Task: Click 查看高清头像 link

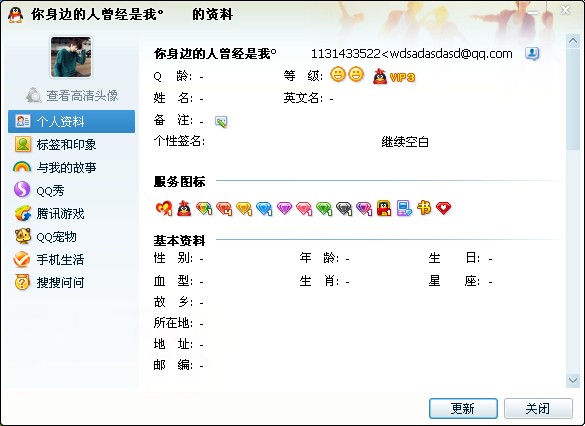Action: tap(72, 95)
